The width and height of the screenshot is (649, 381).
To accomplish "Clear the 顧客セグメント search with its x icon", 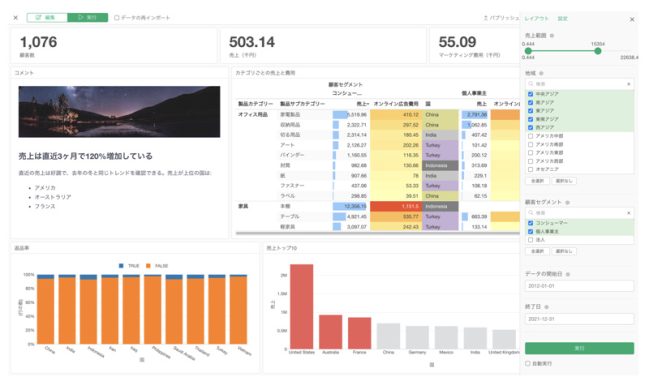I will pos(628,213).
